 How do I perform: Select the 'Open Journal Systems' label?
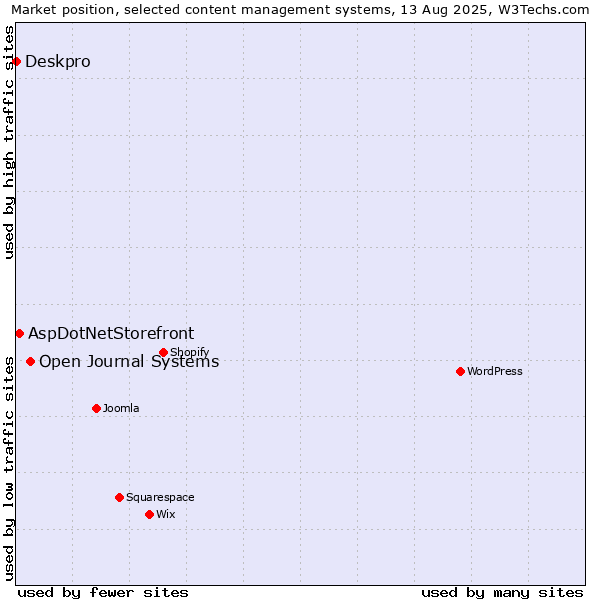coord(129,362)
